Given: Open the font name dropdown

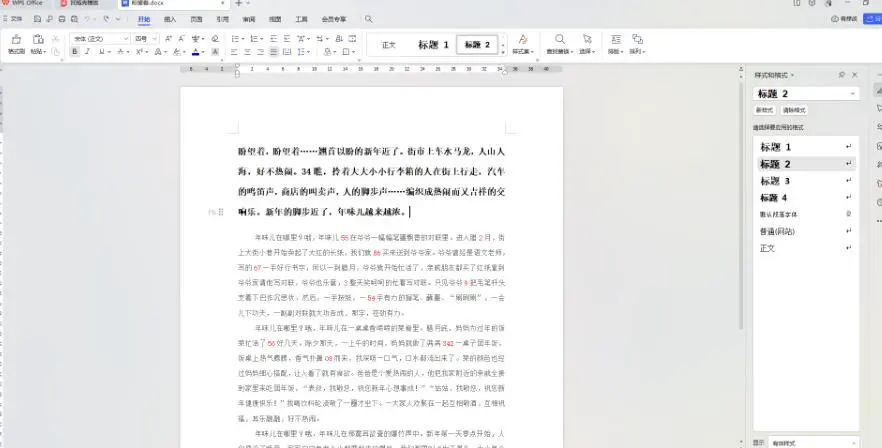Looking at the screenshot, I should coord(126,39).
